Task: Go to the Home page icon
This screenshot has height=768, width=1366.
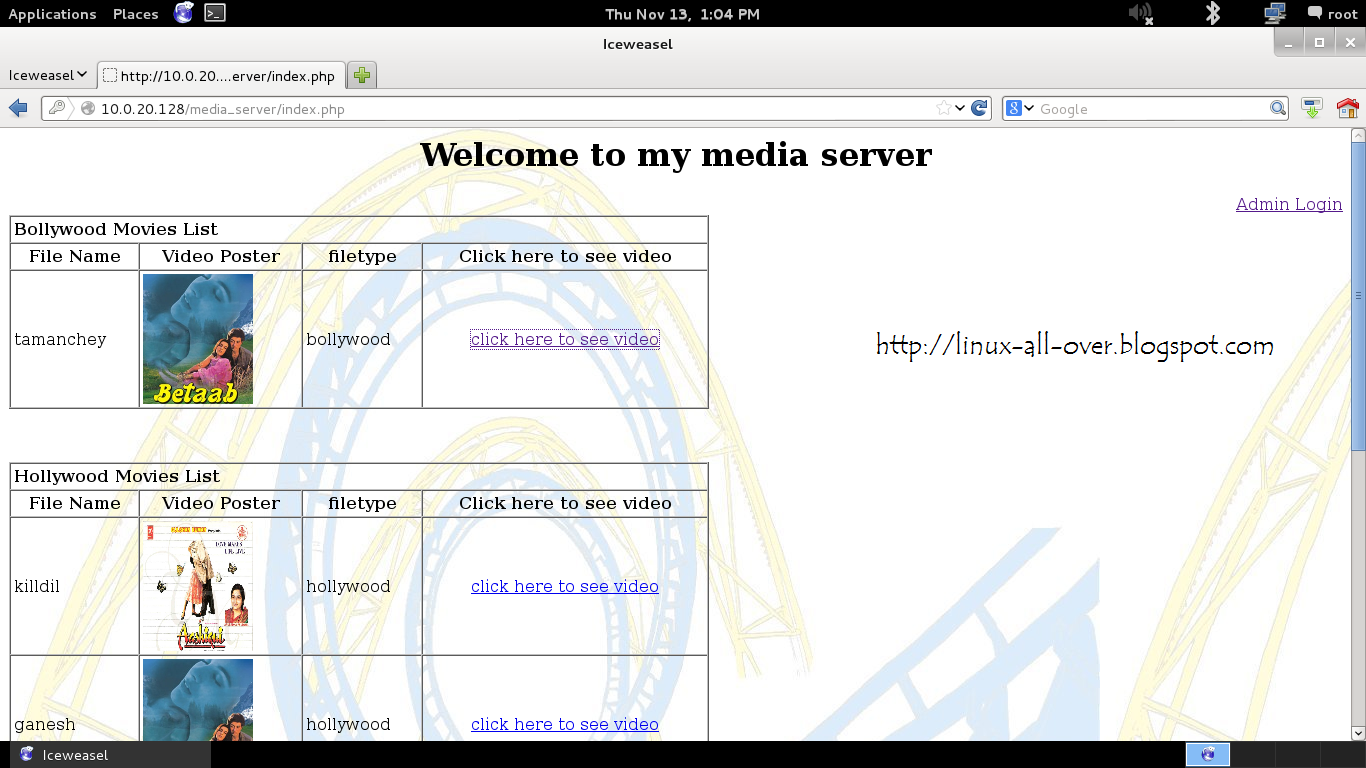Action: point(1347,108)
